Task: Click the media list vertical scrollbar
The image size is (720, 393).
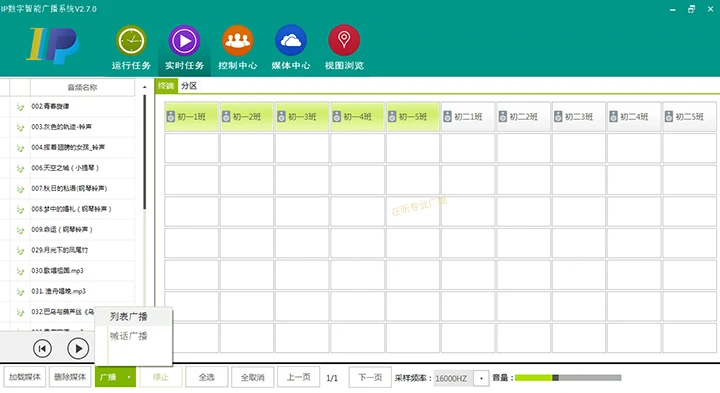Action: coord(145,152)
